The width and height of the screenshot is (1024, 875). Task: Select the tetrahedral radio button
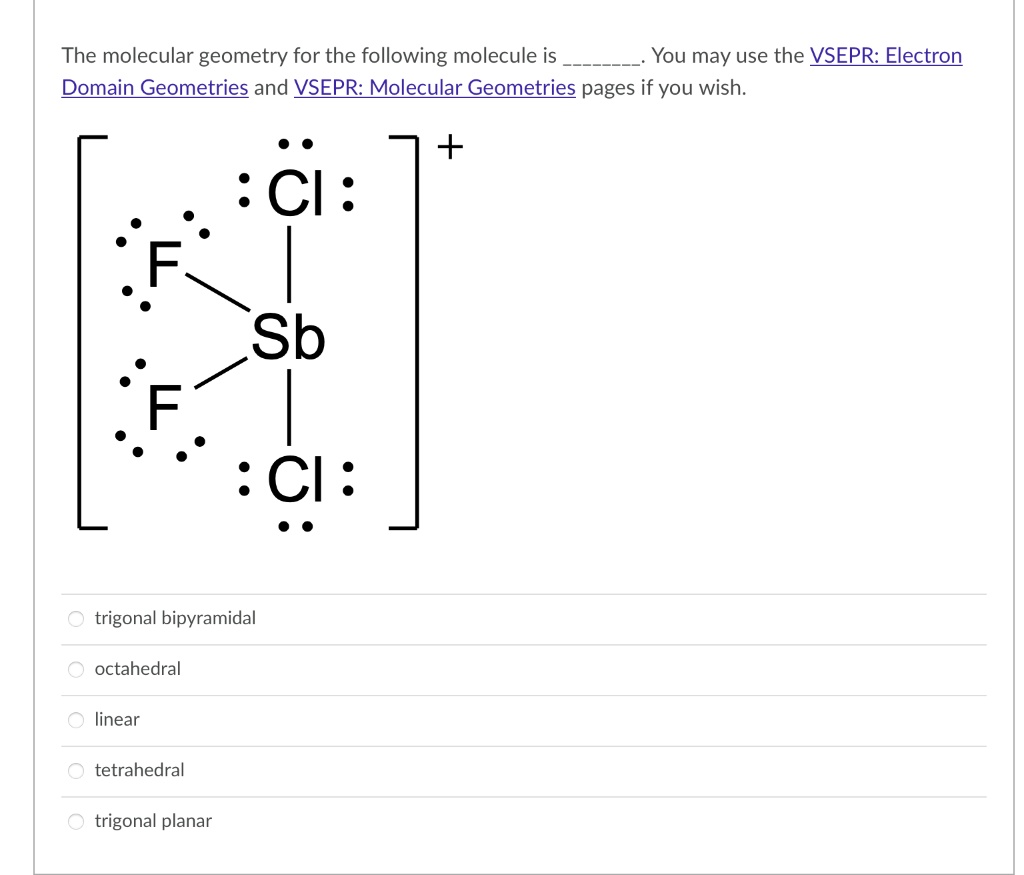(x=77, y=770)
